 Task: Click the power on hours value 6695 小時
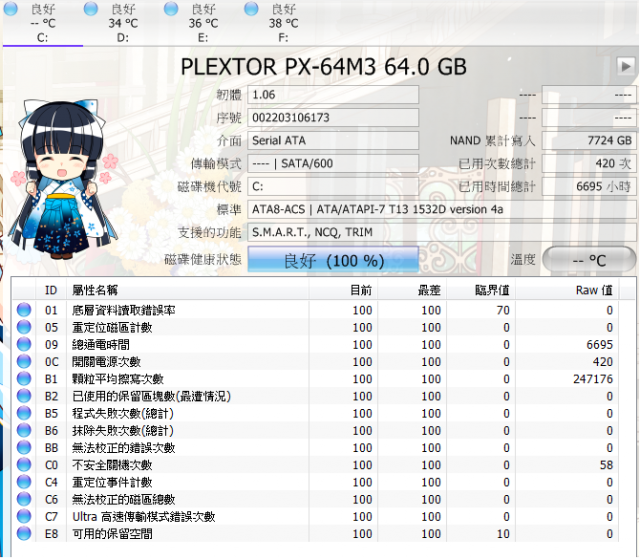coord(589,187)
